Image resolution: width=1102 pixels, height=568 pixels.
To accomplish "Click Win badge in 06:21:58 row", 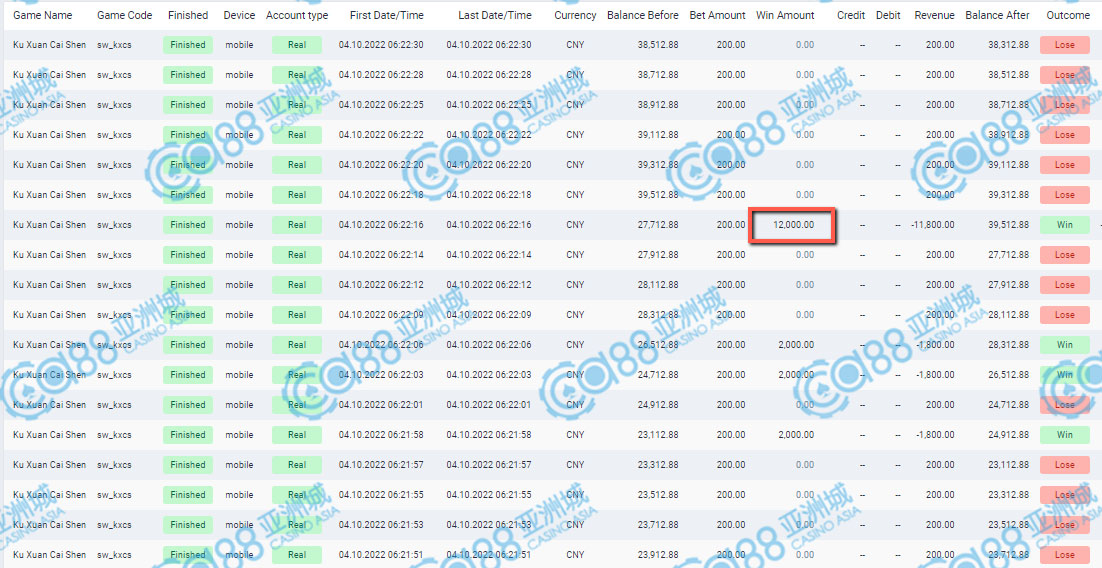I will (1065, 435).
